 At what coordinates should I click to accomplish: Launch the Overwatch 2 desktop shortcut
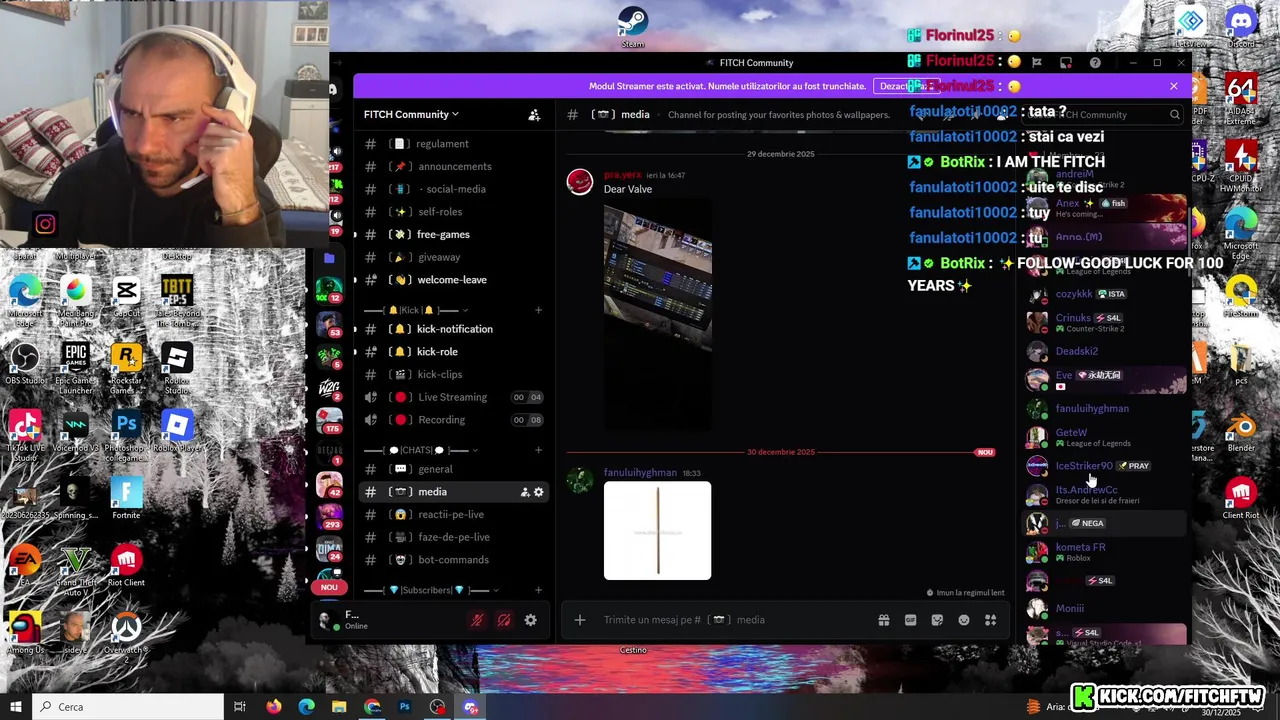[x=126, y=635]
